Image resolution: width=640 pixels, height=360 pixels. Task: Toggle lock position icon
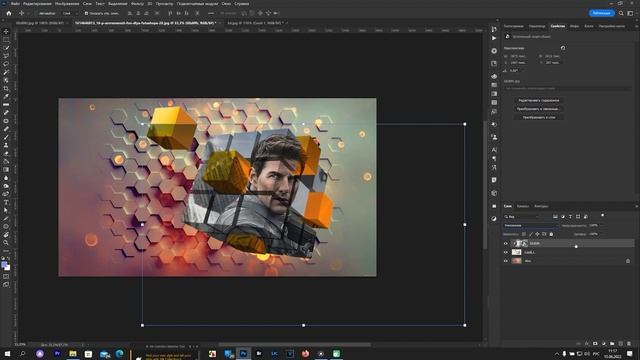click(x=537, y=234)
